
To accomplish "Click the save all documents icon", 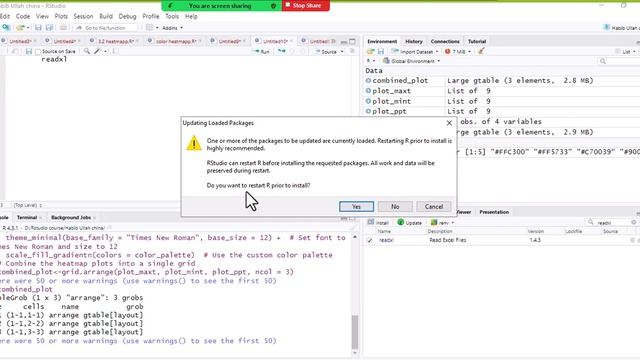I will [49, 28].
